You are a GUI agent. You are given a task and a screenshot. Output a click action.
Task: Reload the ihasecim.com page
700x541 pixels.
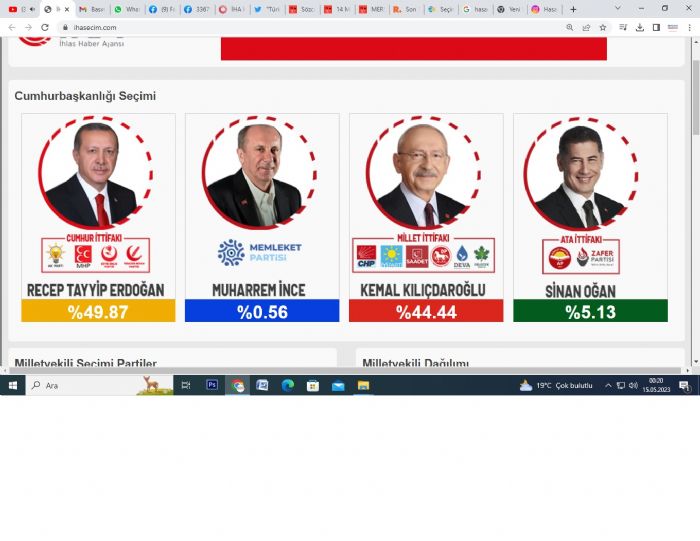coord(45,28)
